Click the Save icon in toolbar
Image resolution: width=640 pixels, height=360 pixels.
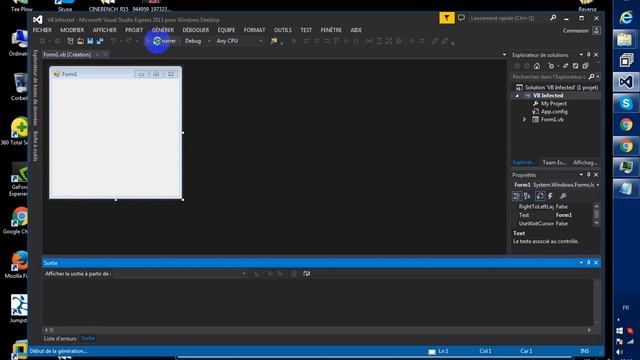click(90, 41)
